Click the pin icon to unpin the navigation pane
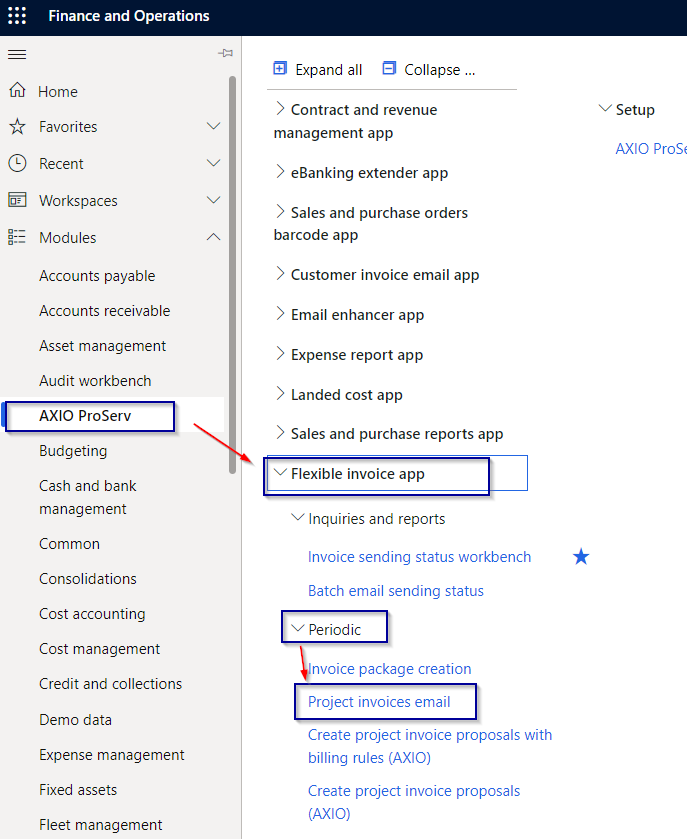 pyautogui.click(x=225, y=53)
